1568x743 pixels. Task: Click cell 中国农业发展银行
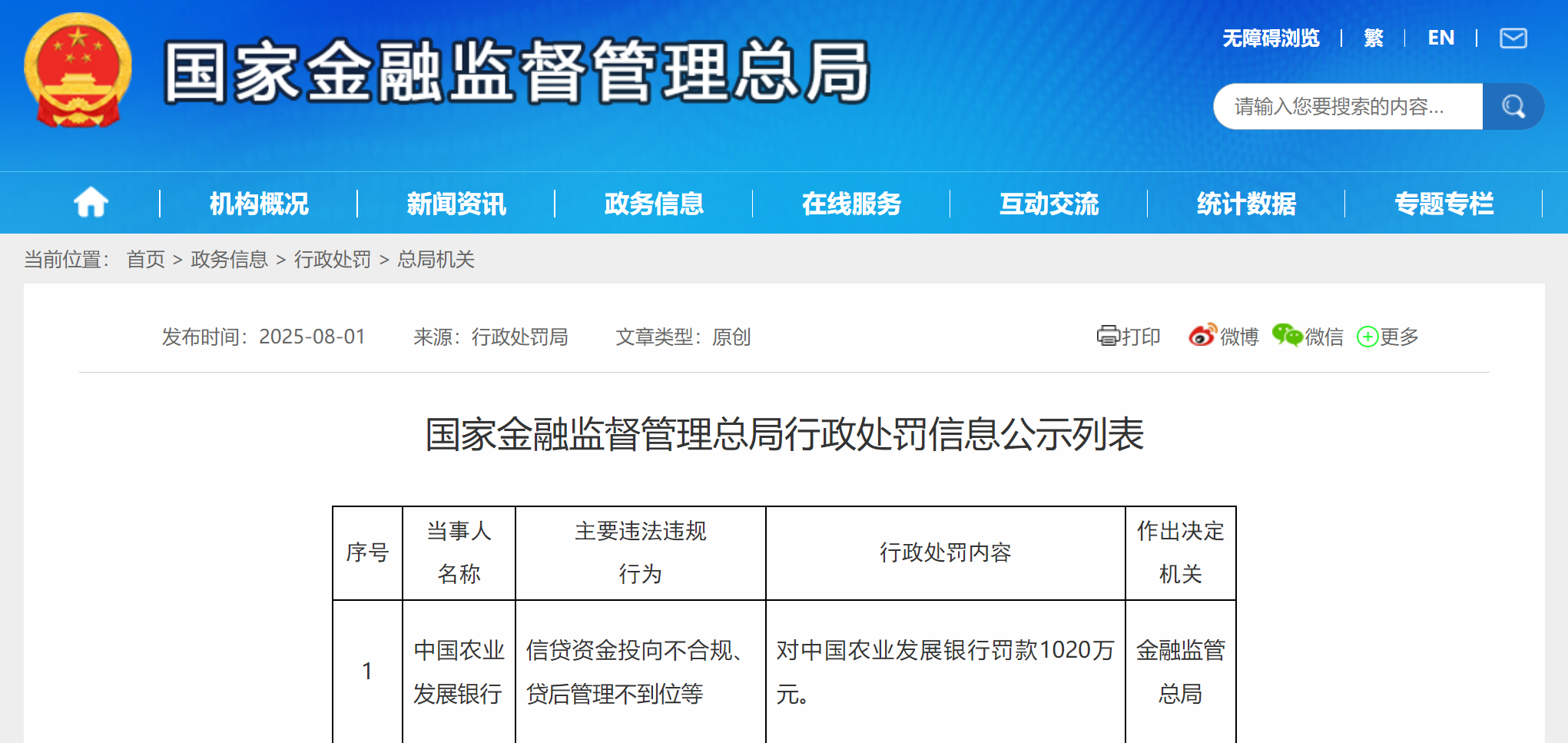[459, 672]
